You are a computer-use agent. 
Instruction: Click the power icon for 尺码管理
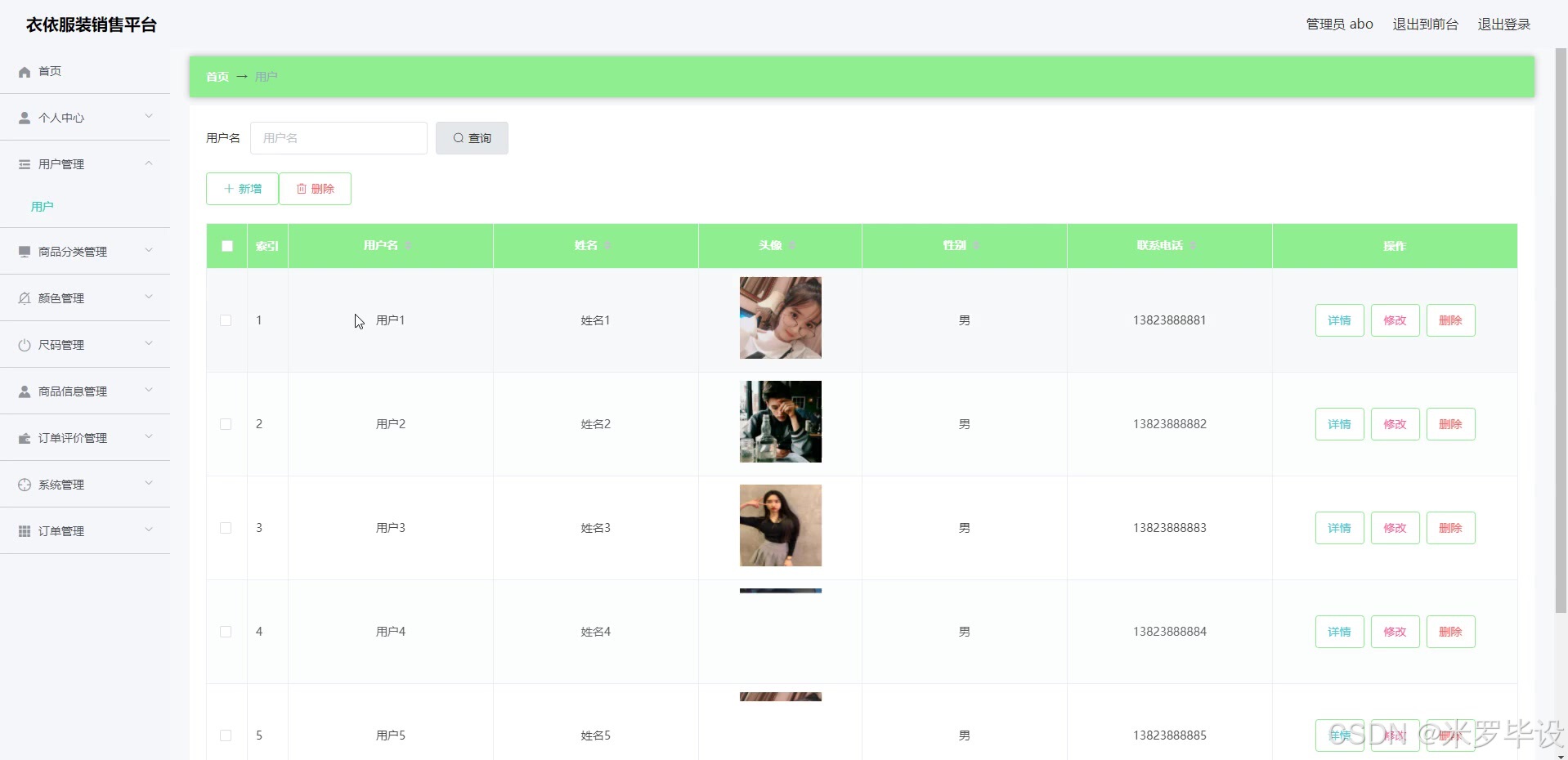(25, 345)
